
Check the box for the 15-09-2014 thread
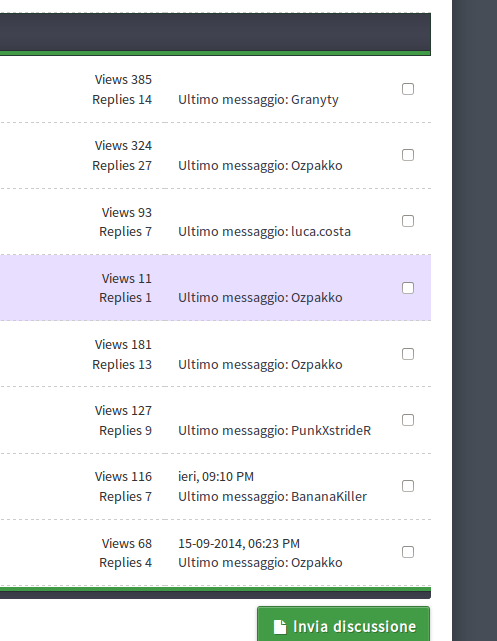pyautogui.click(x=408, y=552)
